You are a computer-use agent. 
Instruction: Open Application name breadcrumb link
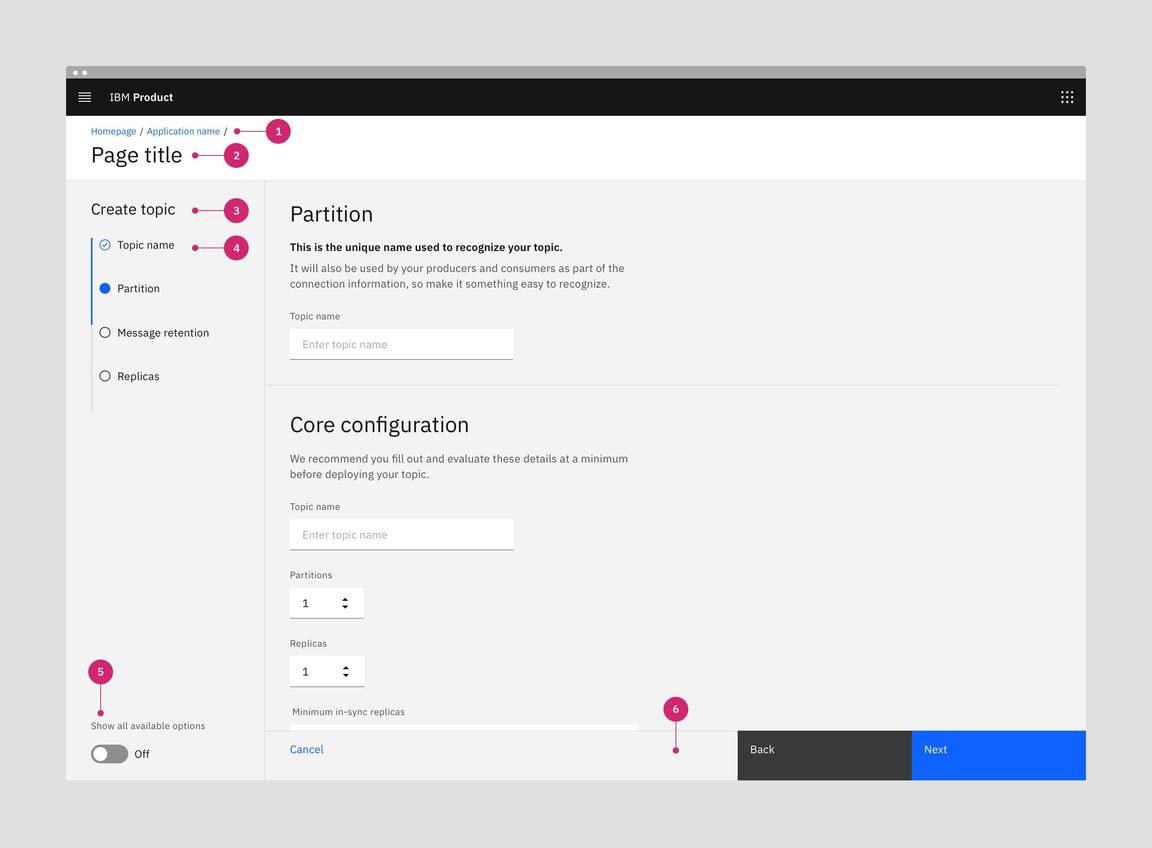pos(183,131)
